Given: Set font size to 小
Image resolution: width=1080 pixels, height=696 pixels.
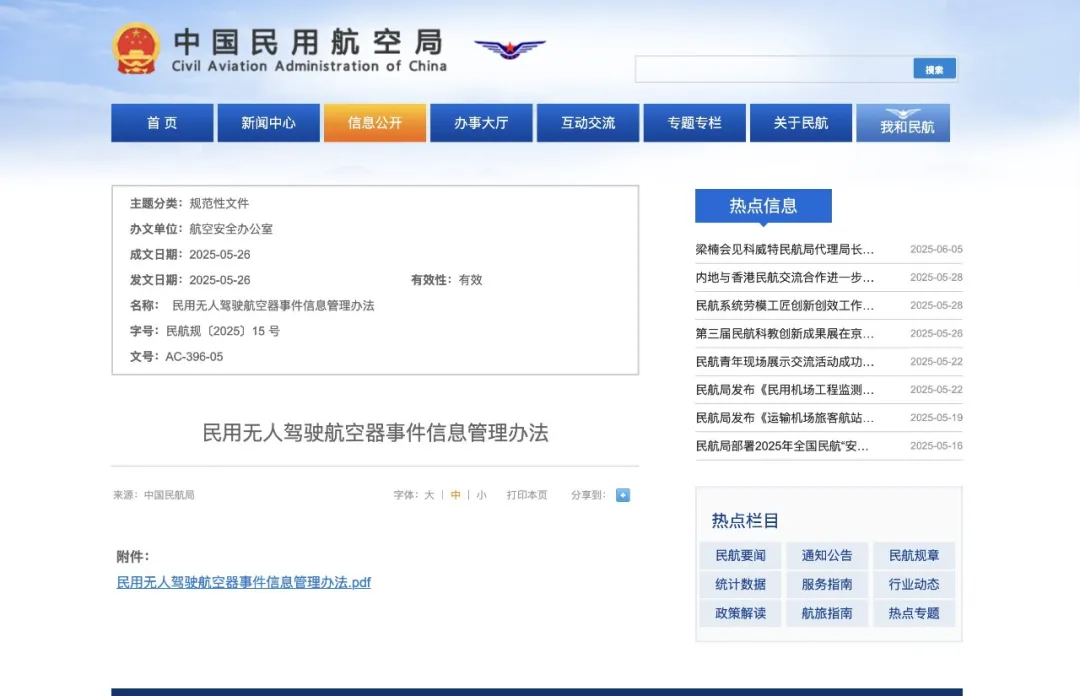Looking at the screenshot, I should click(x=481, y=495).
